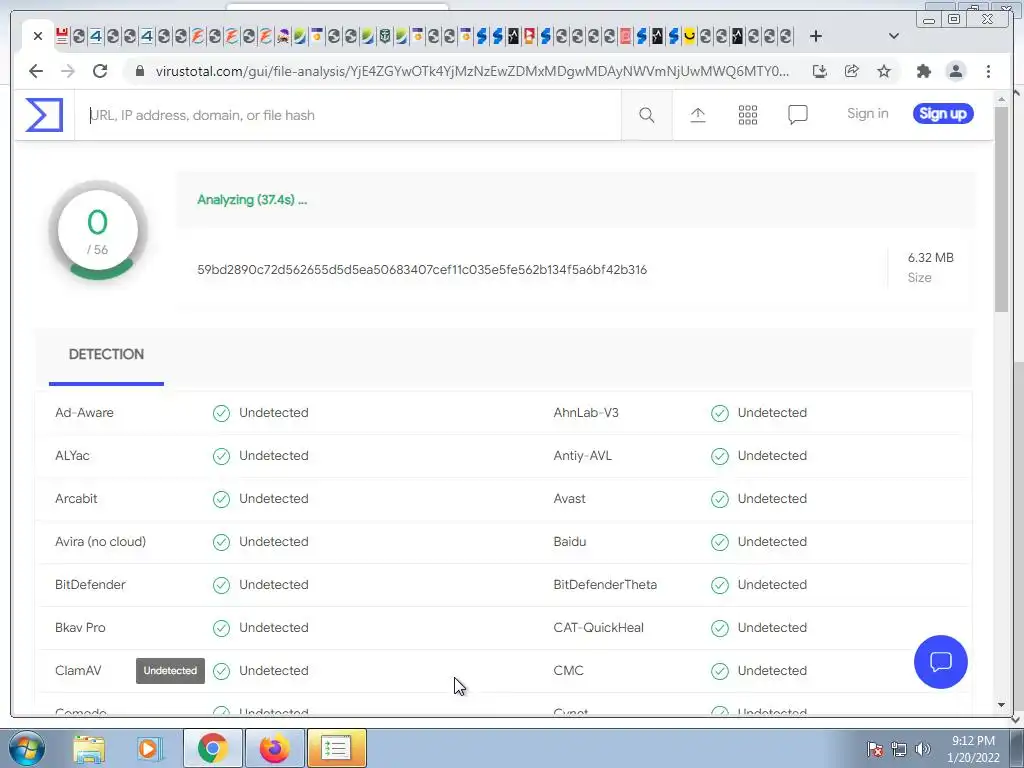Click the BitDefender engine name
The height and width of the screenshot is (768, 1024).
pos(90,585)
